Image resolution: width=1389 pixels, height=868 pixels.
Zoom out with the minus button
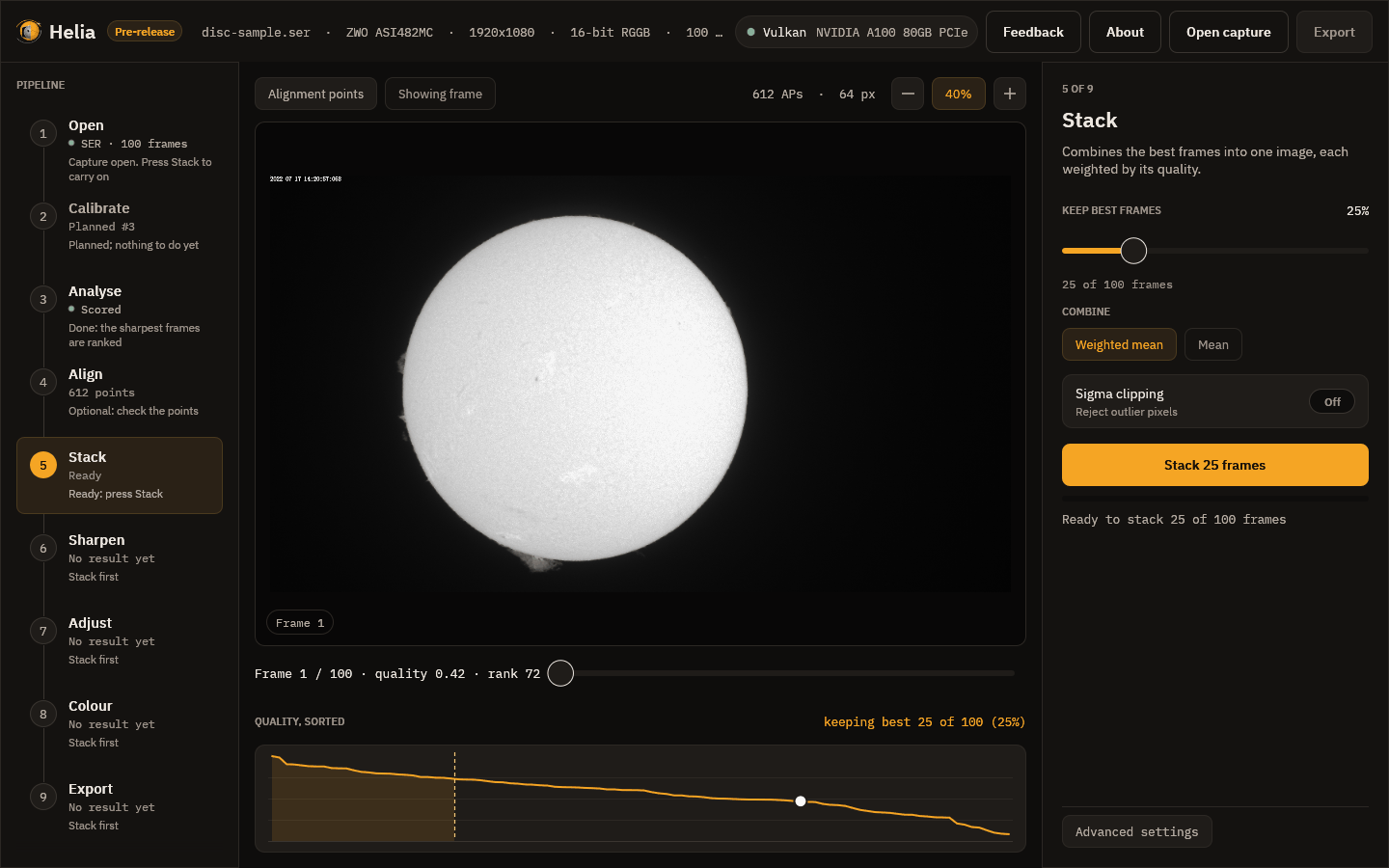(908, 94)
